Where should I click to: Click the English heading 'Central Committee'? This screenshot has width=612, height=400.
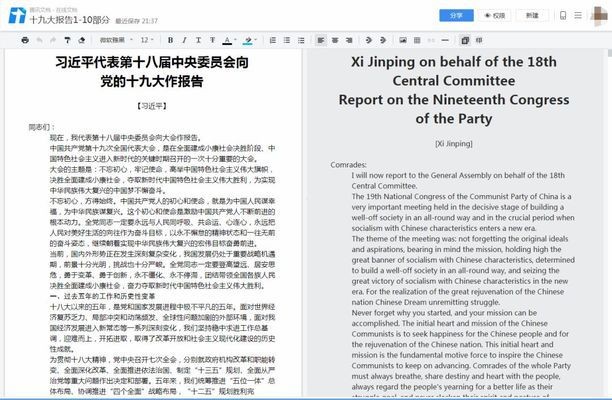[x=454, y=81]
